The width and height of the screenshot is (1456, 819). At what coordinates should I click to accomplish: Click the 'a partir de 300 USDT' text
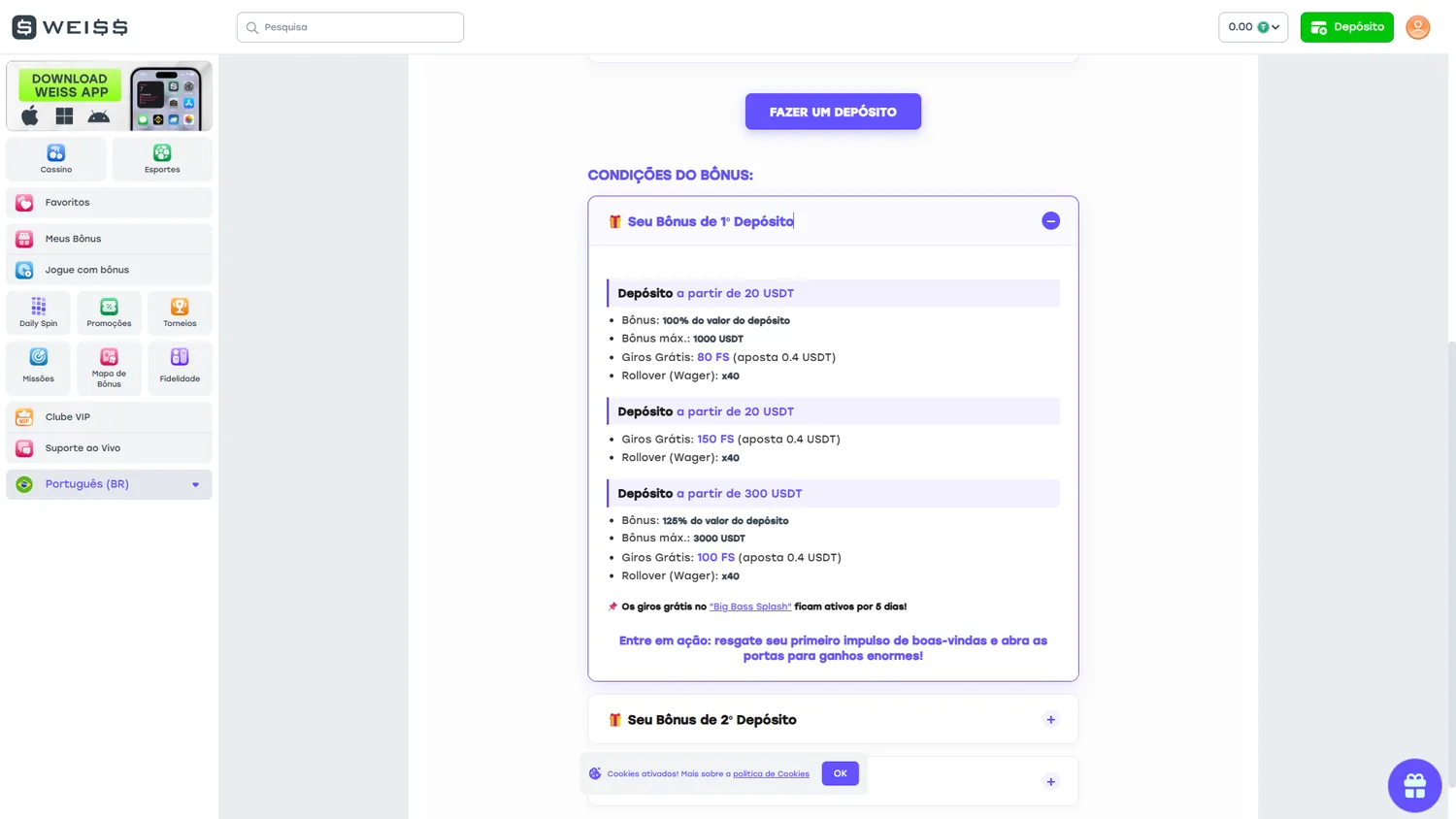pos(740,494)
